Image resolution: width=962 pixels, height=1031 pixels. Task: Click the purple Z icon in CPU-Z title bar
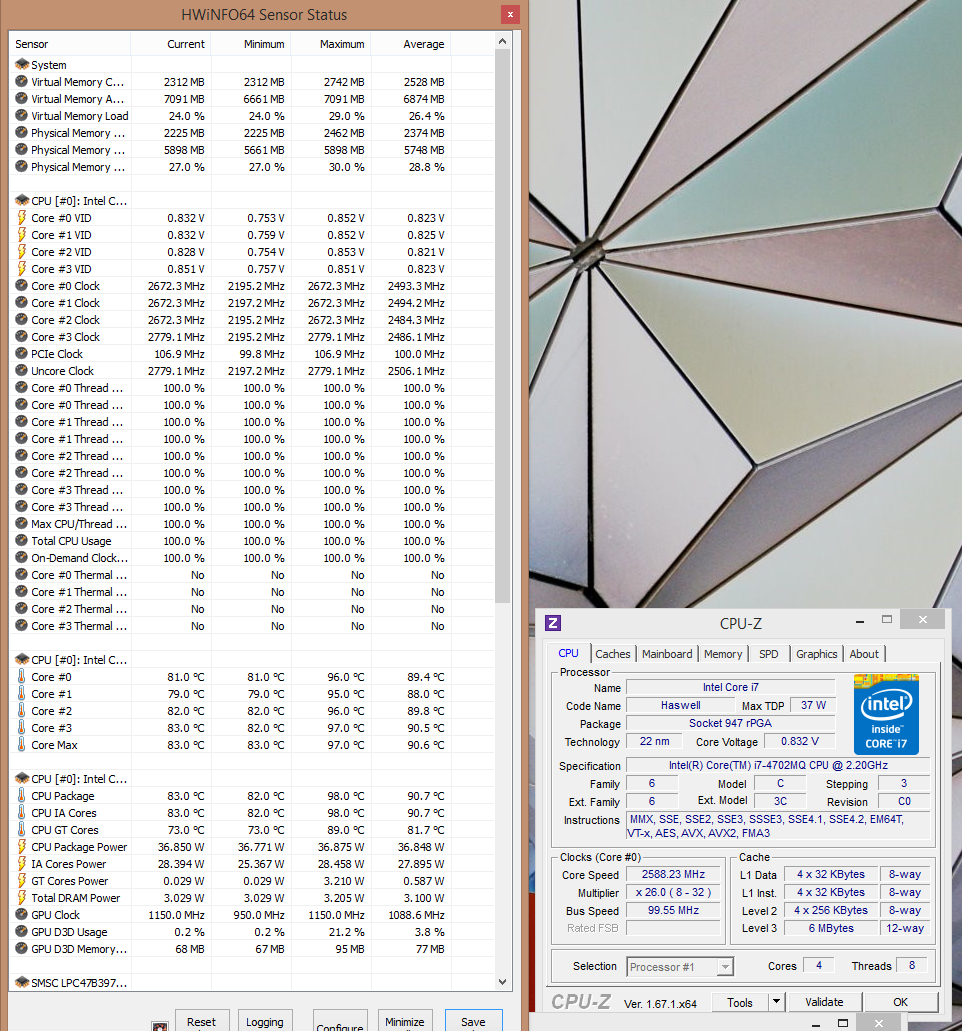[x=553, y=623]
